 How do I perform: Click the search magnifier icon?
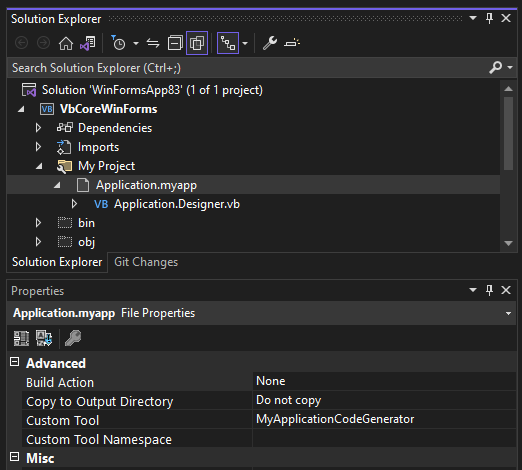pyautogui.click(x=496, y=67)
